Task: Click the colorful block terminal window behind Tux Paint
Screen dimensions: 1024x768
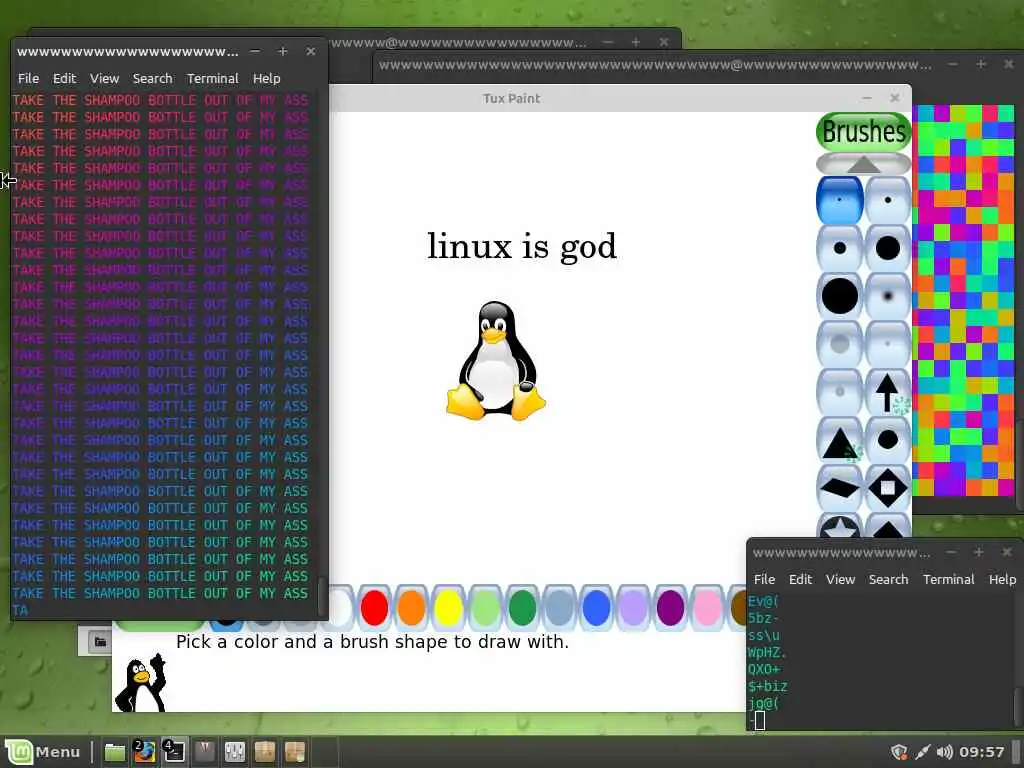Action: 963,300
